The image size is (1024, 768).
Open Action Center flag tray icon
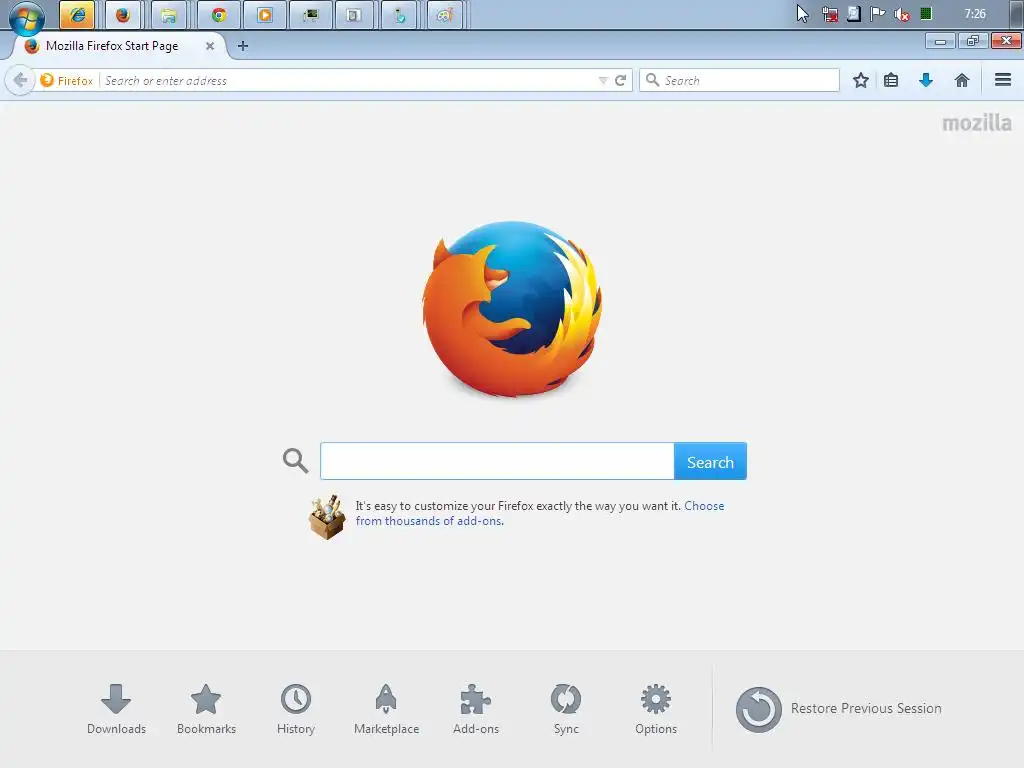[878, 14]
